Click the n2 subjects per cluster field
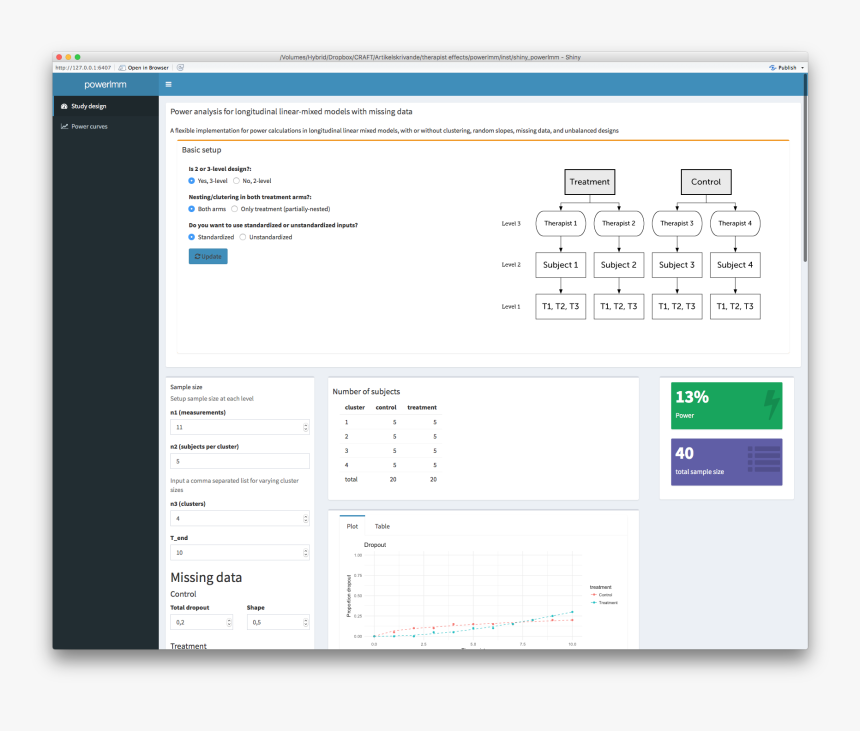 click(240, 461)
